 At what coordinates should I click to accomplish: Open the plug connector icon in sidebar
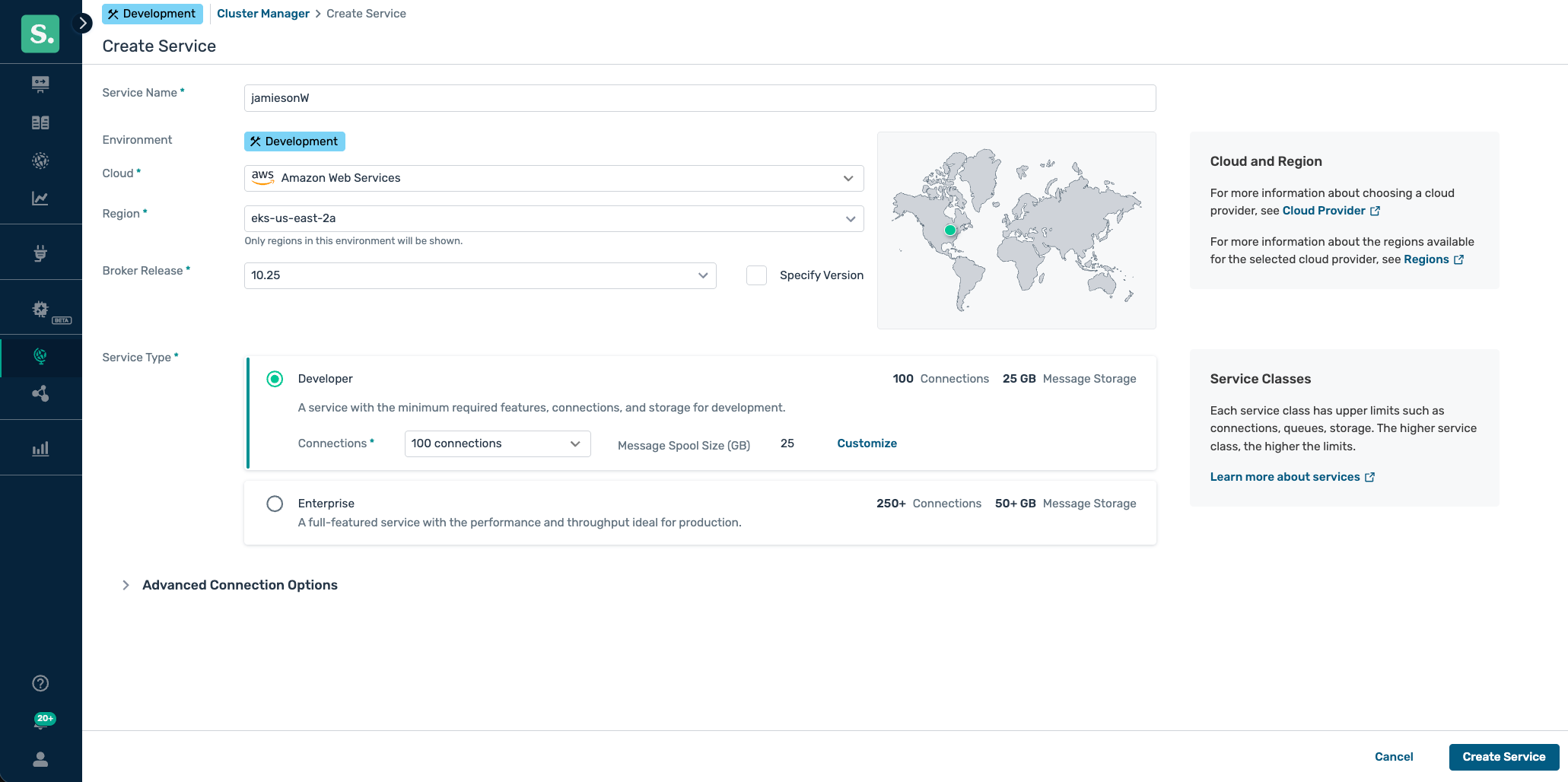(x=40, y=253)
